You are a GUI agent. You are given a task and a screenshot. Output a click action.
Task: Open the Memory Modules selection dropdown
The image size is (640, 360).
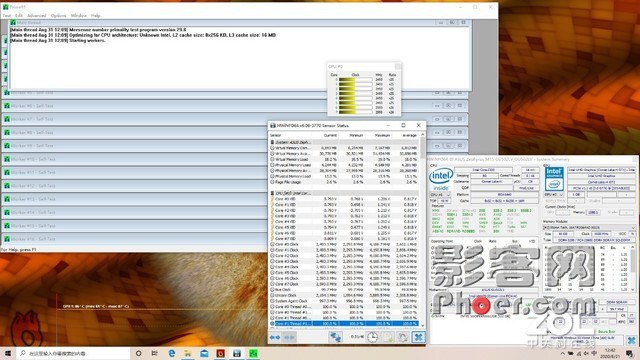(589, 227)
